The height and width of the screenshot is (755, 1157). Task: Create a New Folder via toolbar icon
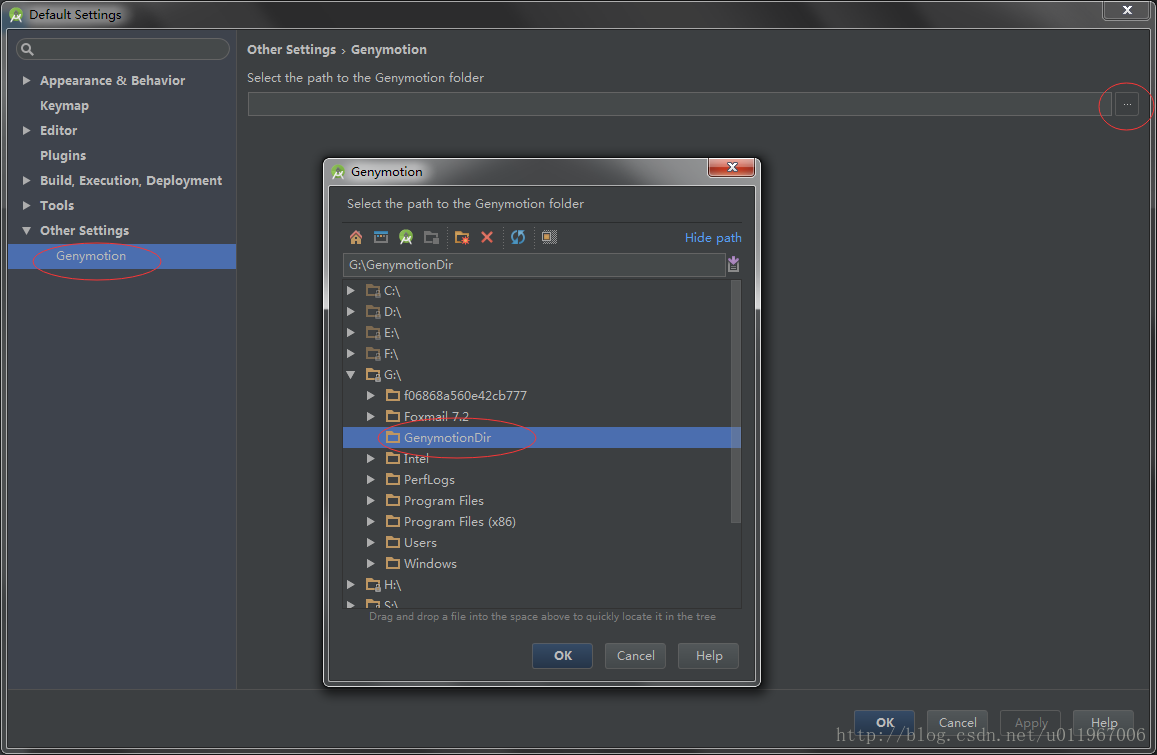[x=462, y=237]
